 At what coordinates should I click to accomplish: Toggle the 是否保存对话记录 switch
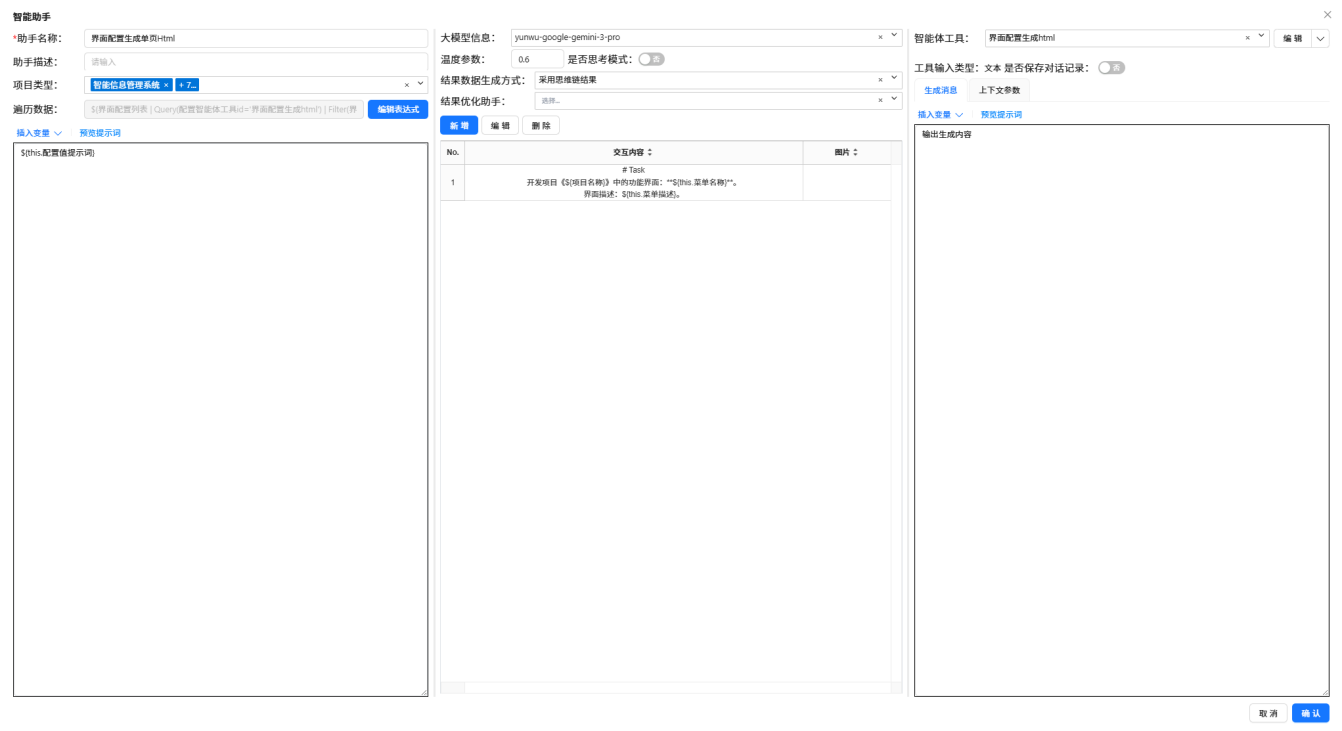[x=1111, y=68]
